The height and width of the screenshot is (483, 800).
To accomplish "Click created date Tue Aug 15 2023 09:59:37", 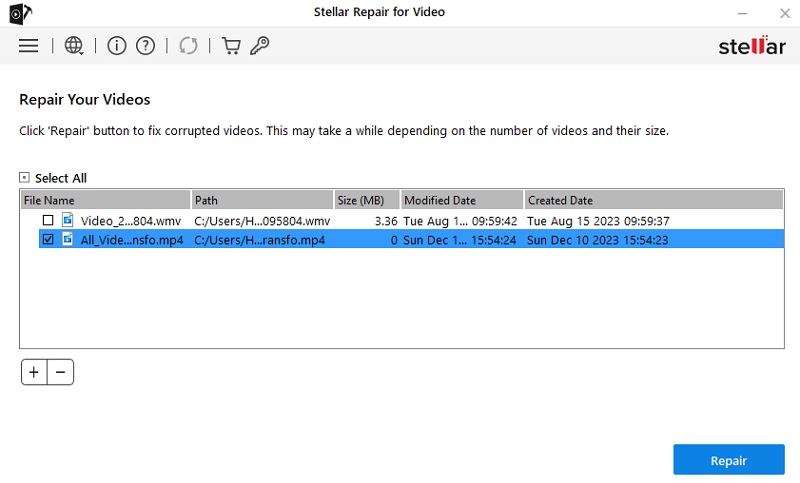I will 598,221.
